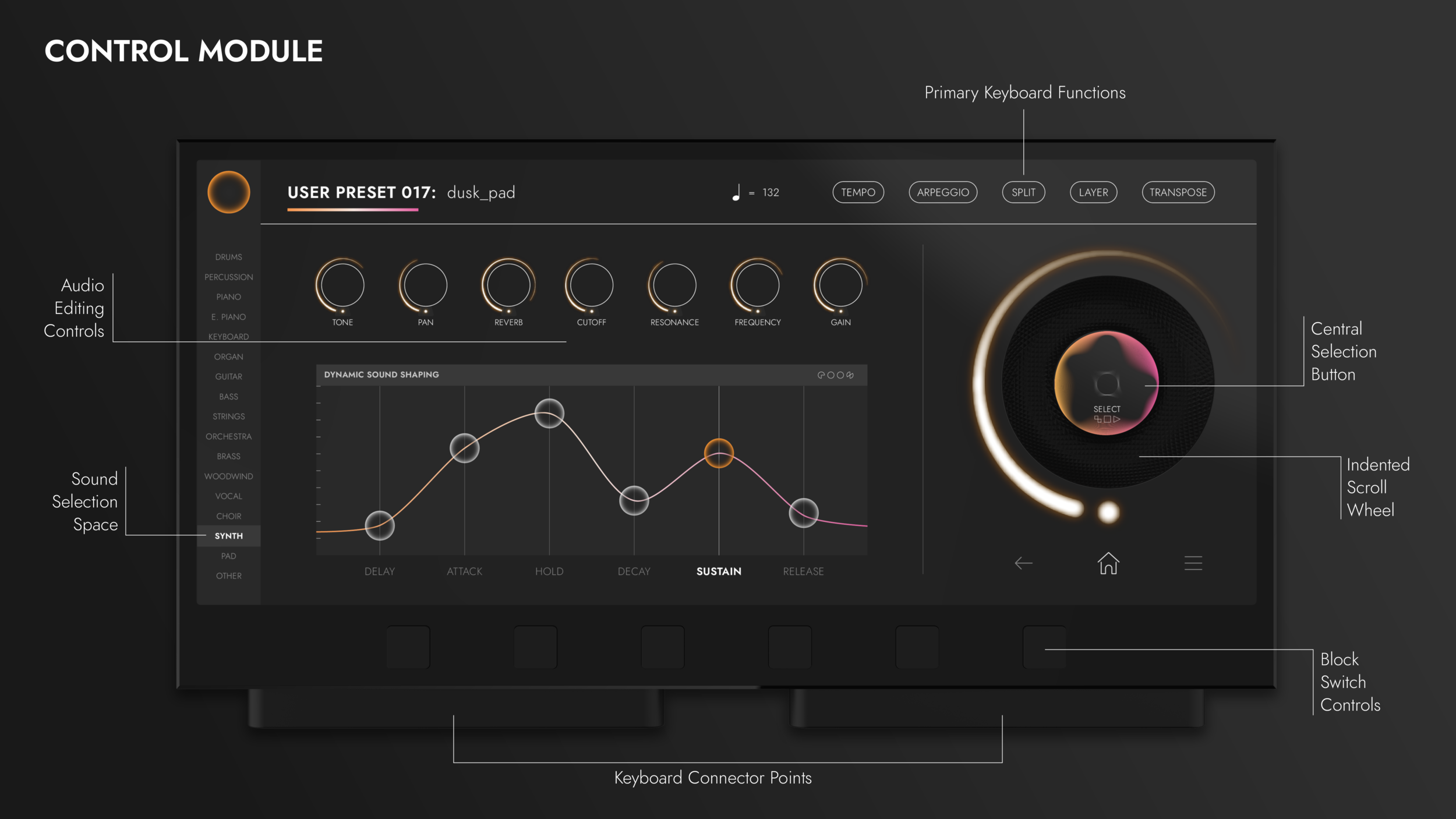
Task: Click the split-halves icon in shaping header
Action: coord(850,375)
